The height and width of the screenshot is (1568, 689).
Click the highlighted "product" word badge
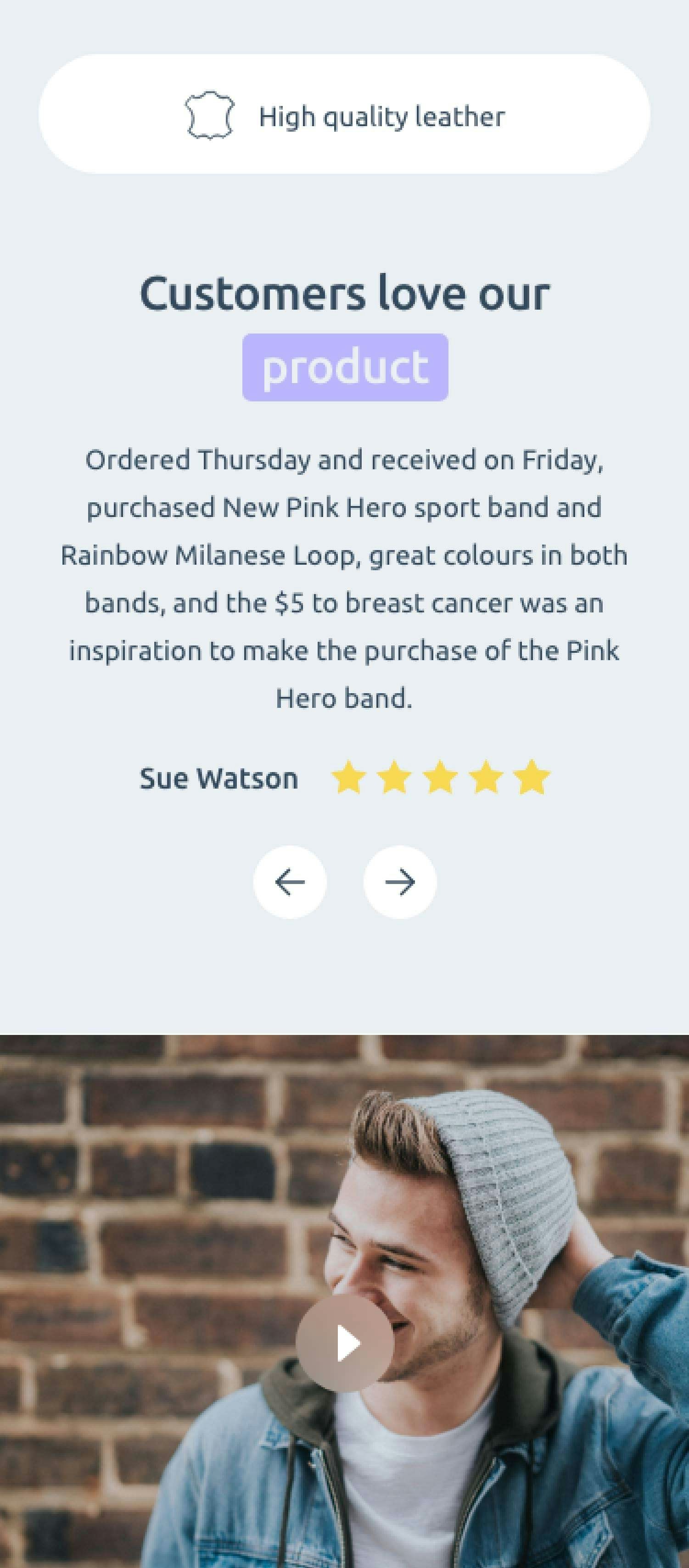345,367
